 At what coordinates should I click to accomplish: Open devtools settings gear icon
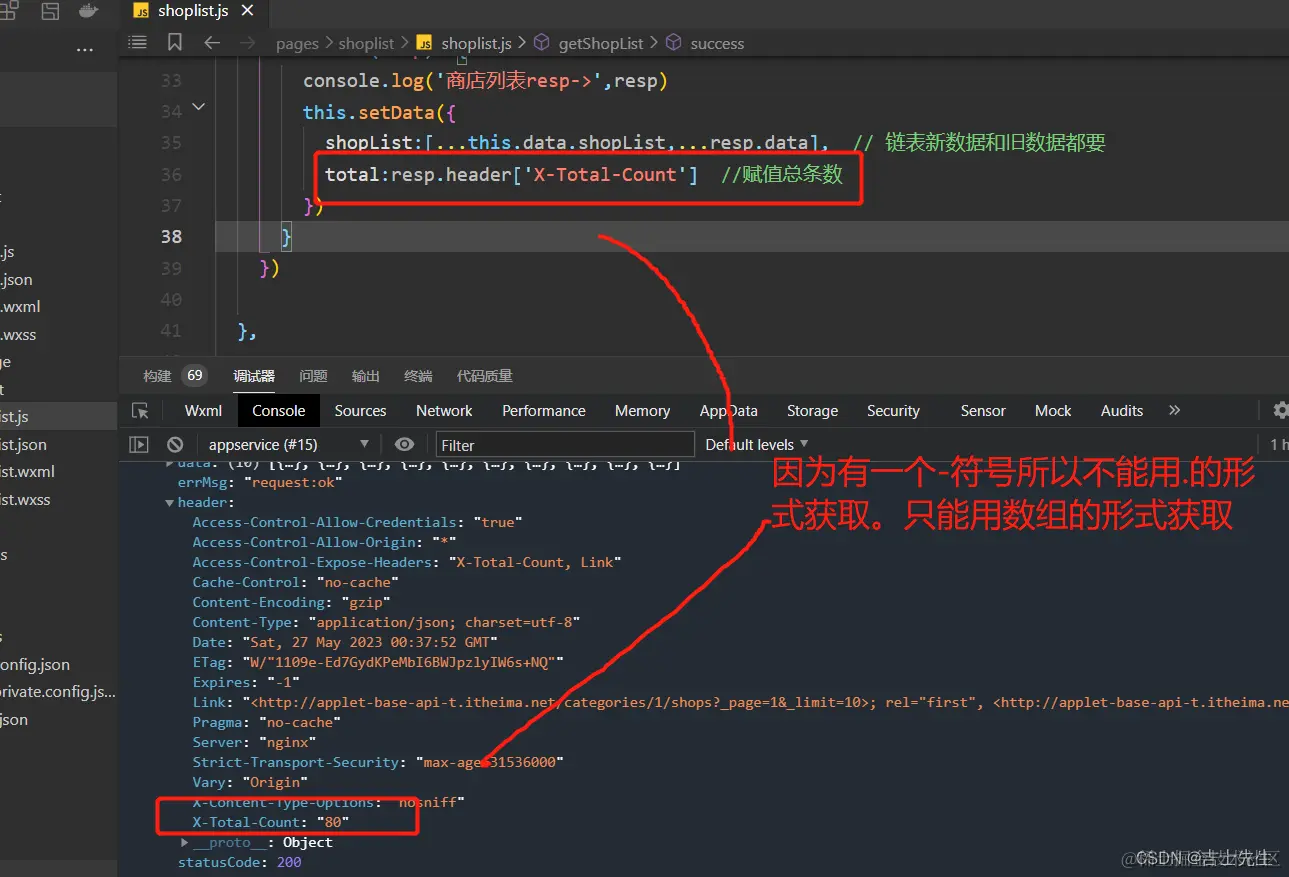1280,411
